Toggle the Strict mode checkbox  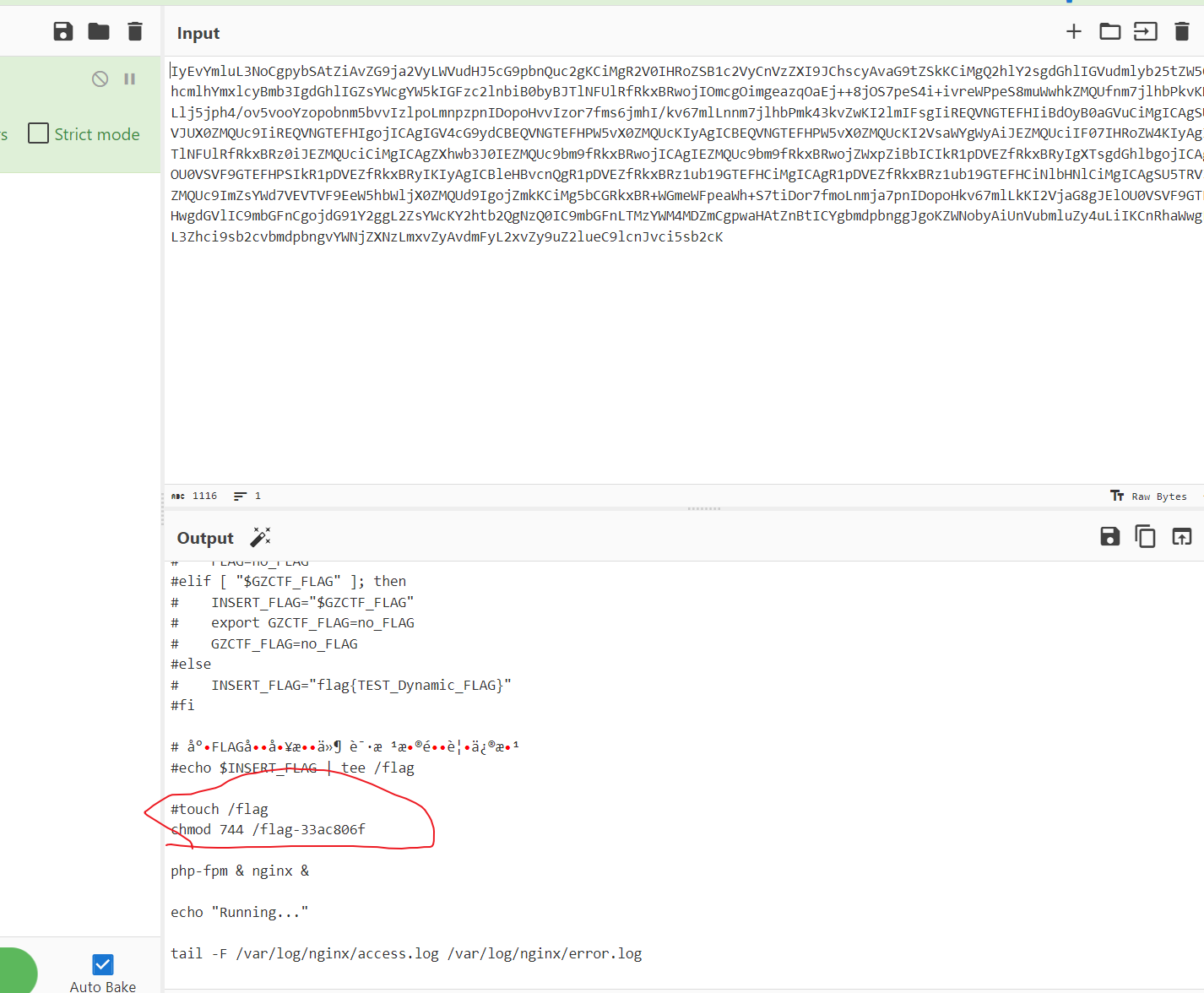click(39, 133)
